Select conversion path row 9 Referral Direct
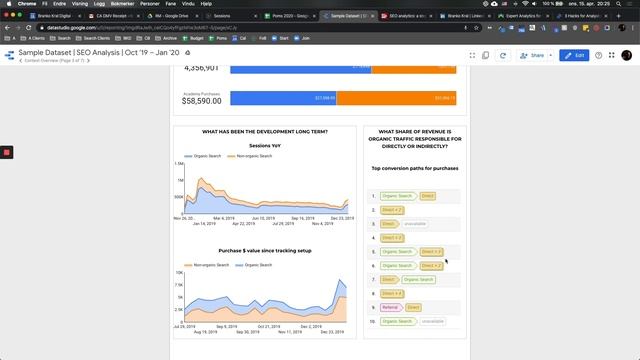The image size is (640, 360). click(414, 307)
